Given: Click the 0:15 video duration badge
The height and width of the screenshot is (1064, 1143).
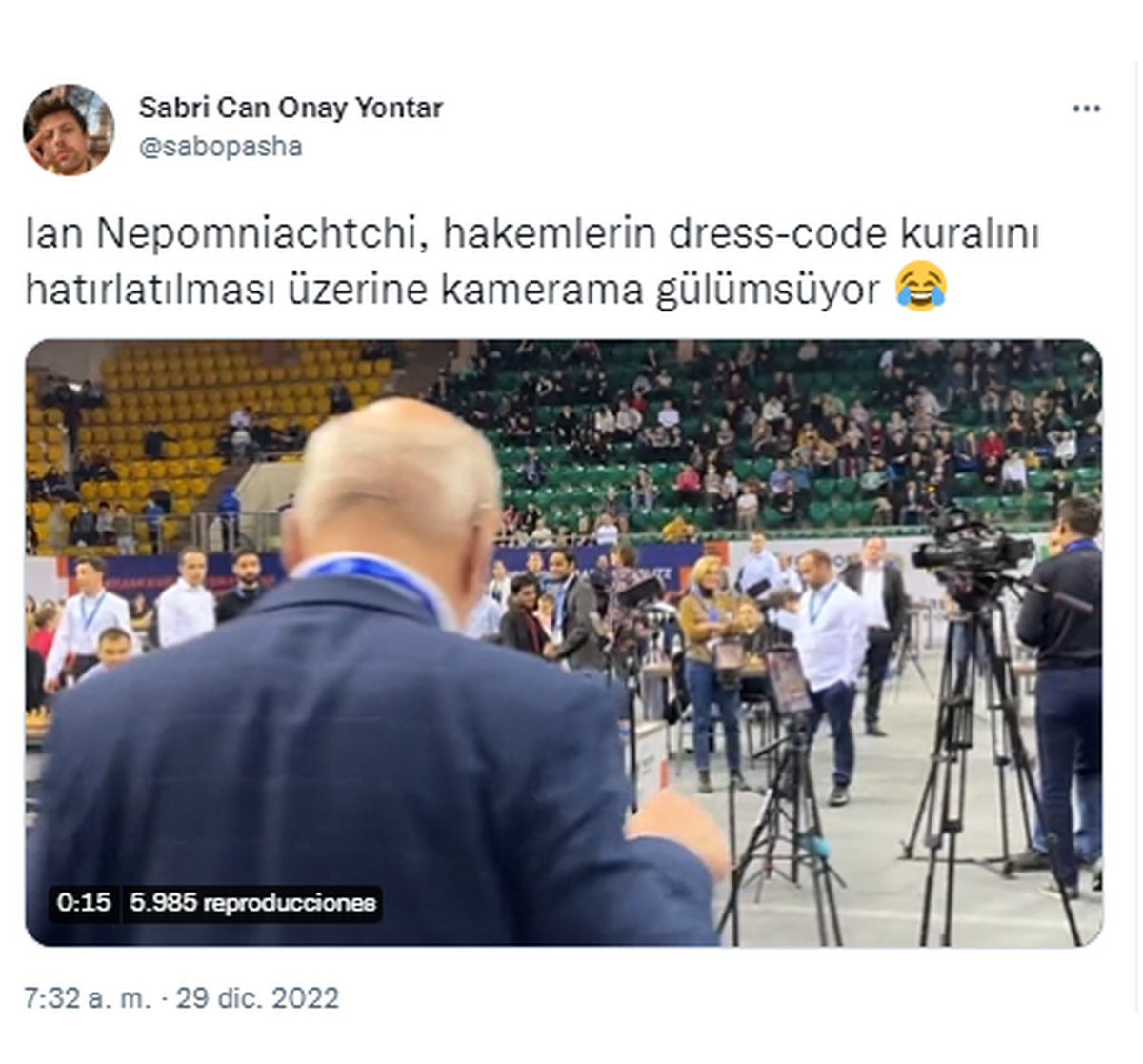Looking at the screenshot, I should [84, 902].
